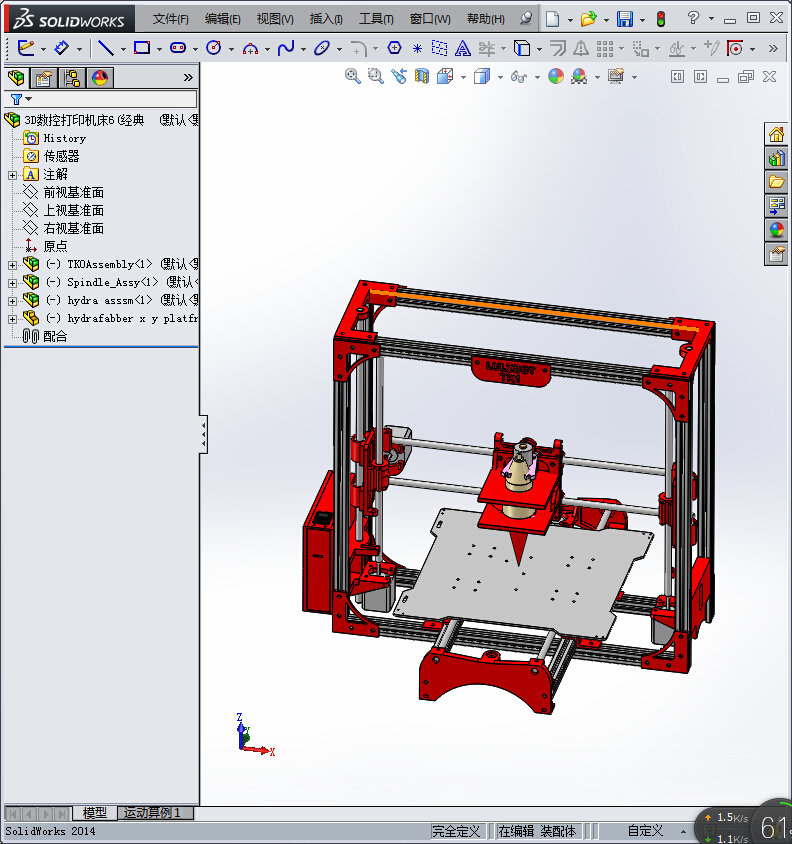This screenshot has width=792, height=844.
Task: Click the Previous View icon
Action: [399, 76]
